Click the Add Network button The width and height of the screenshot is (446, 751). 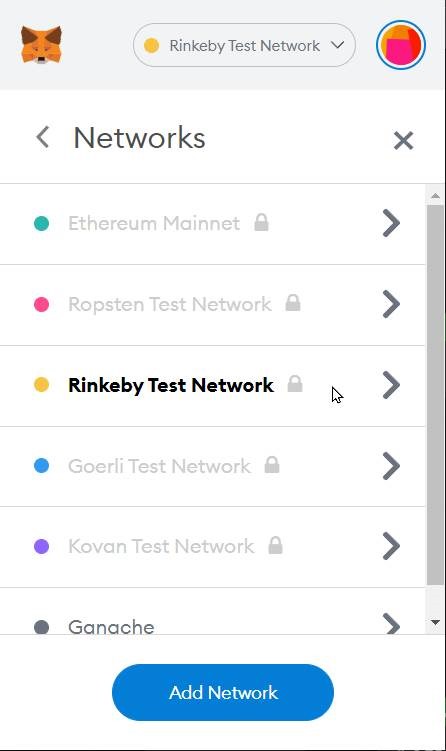pos(223,692)
